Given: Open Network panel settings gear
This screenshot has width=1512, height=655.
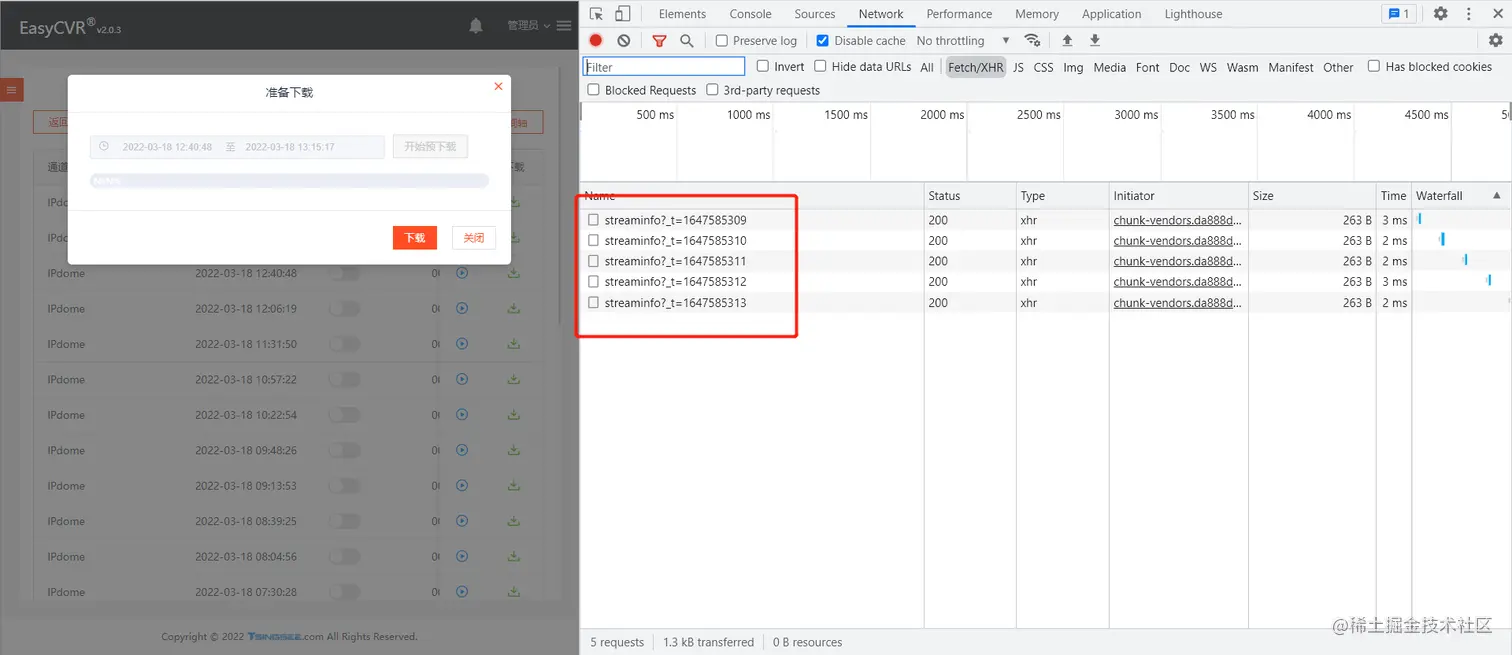Looking at the screenshot, I should [x=1496, y=40].
